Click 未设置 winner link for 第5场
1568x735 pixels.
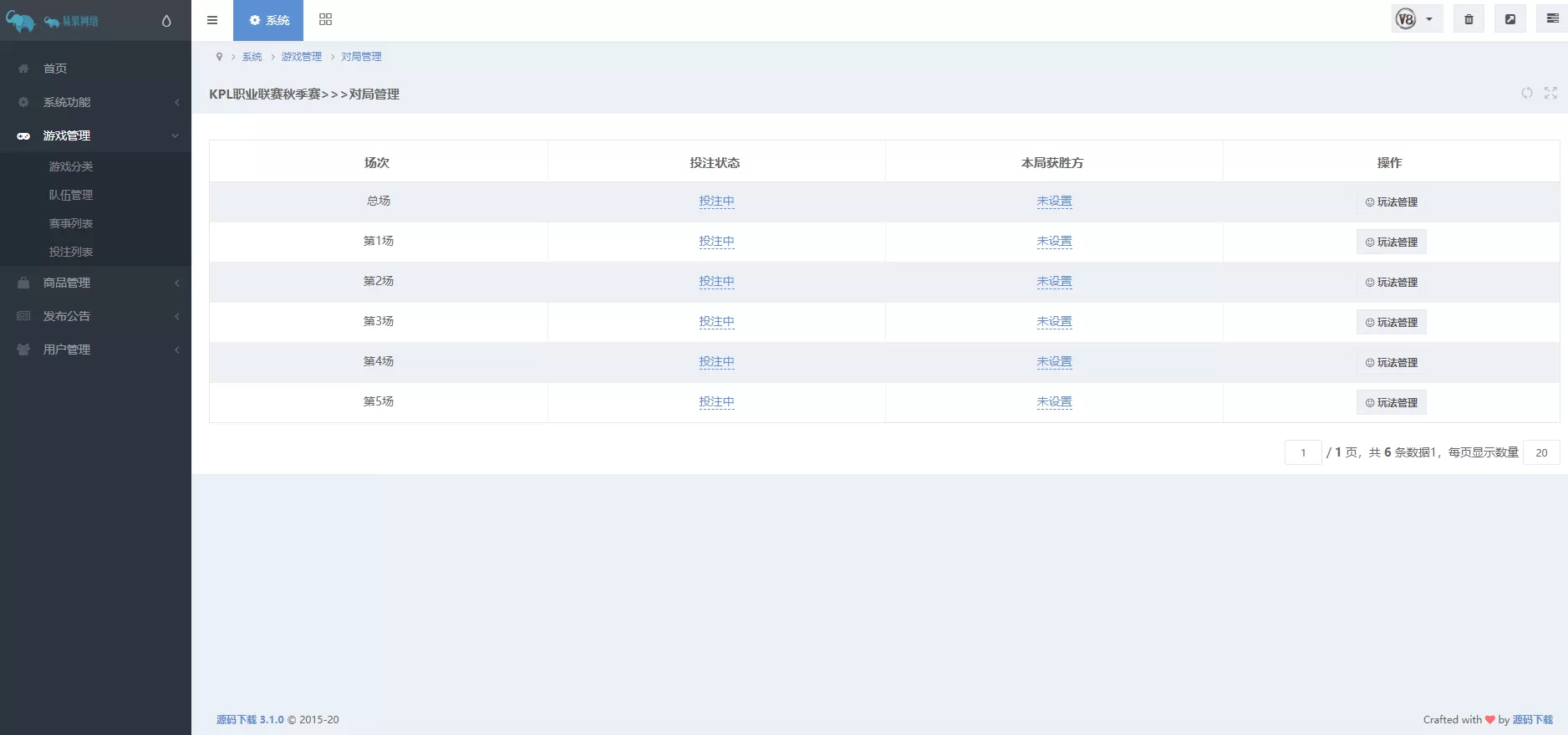1054,402
